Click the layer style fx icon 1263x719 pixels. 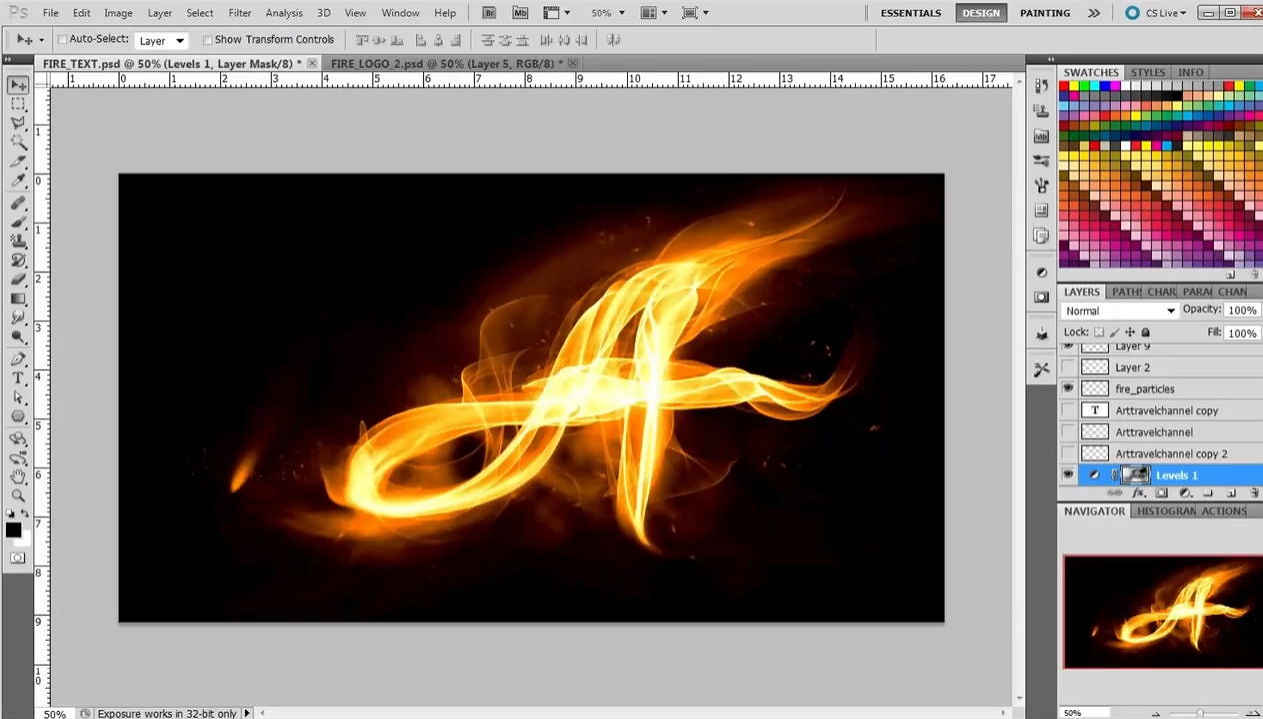click(1137, 494)
